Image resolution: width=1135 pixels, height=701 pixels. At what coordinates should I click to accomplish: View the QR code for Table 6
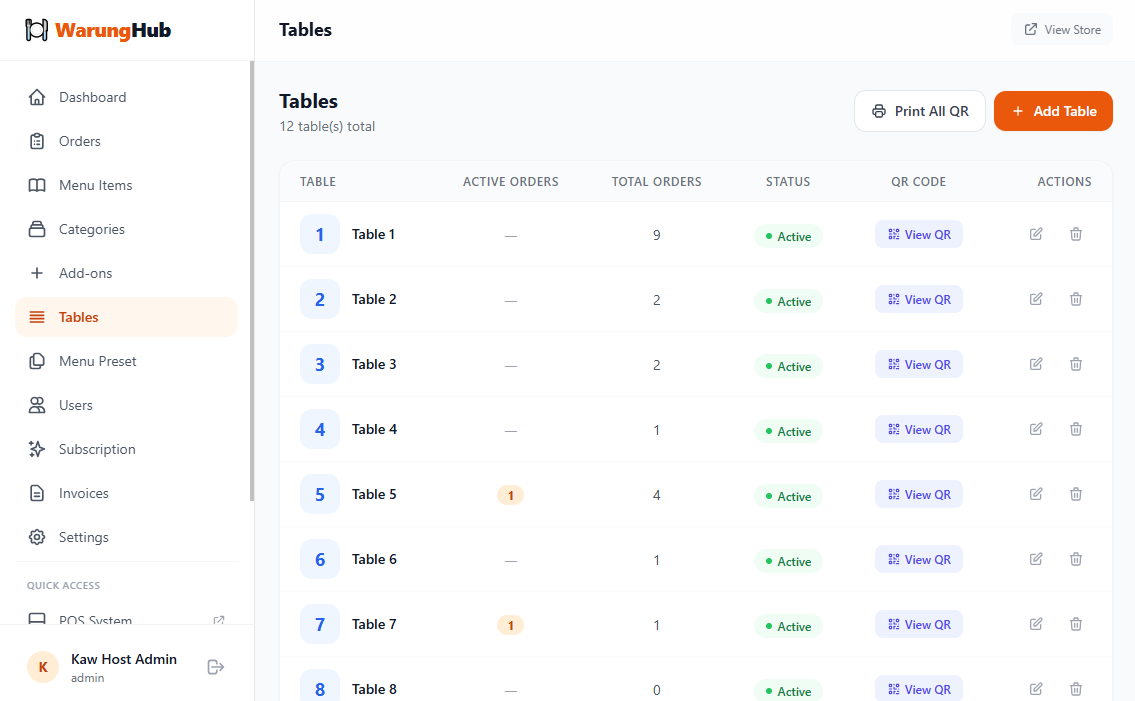918,559
